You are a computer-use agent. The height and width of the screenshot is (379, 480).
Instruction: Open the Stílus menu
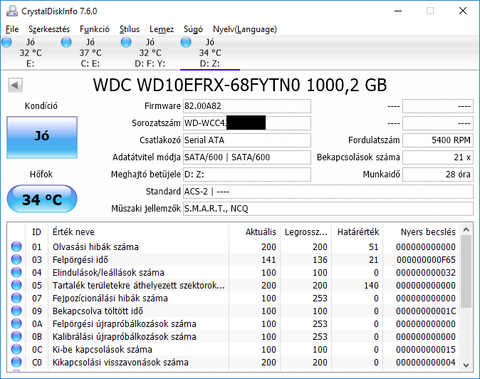click(129, 29)
